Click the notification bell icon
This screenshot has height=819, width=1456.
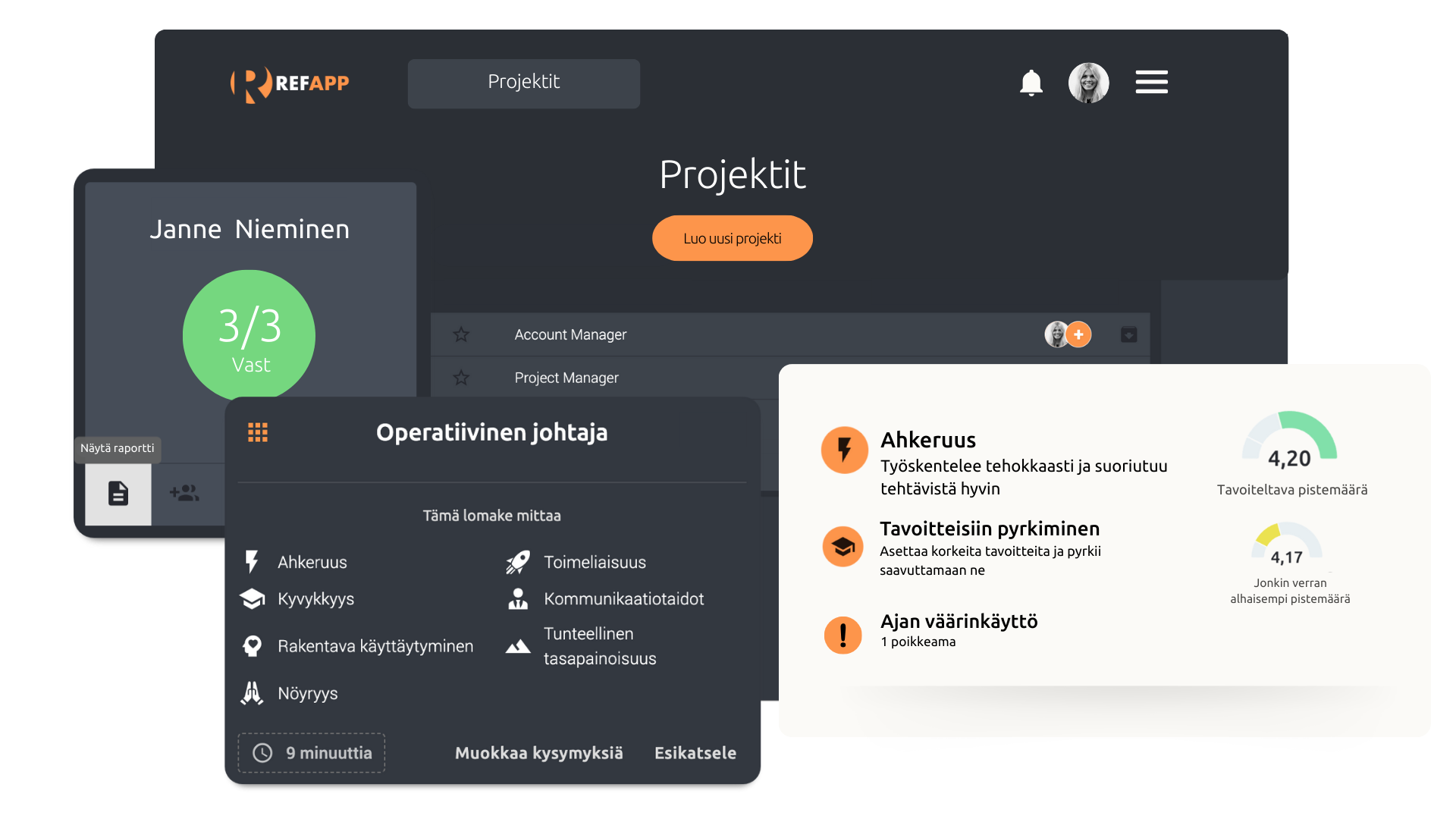[1031, 83]
